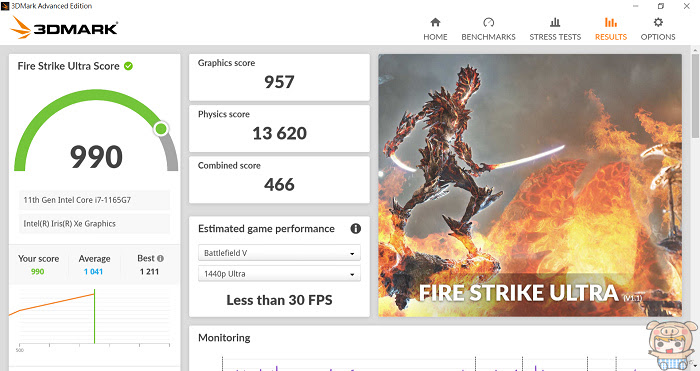Open the Options gear icon
This screenshot has width=700, height=371.
coord(658,22)
